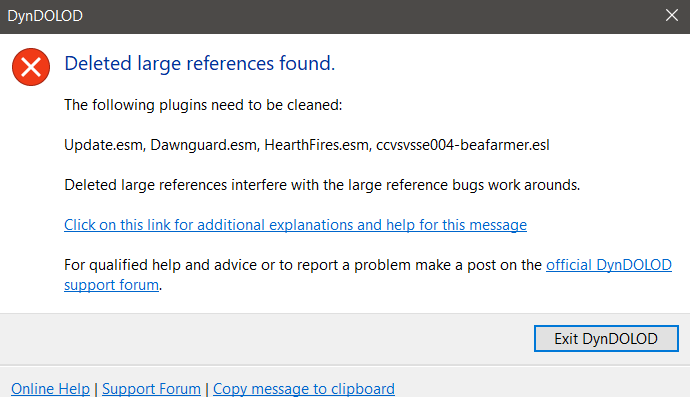Click the Exit DynDOLOD button

coord(606,338)
